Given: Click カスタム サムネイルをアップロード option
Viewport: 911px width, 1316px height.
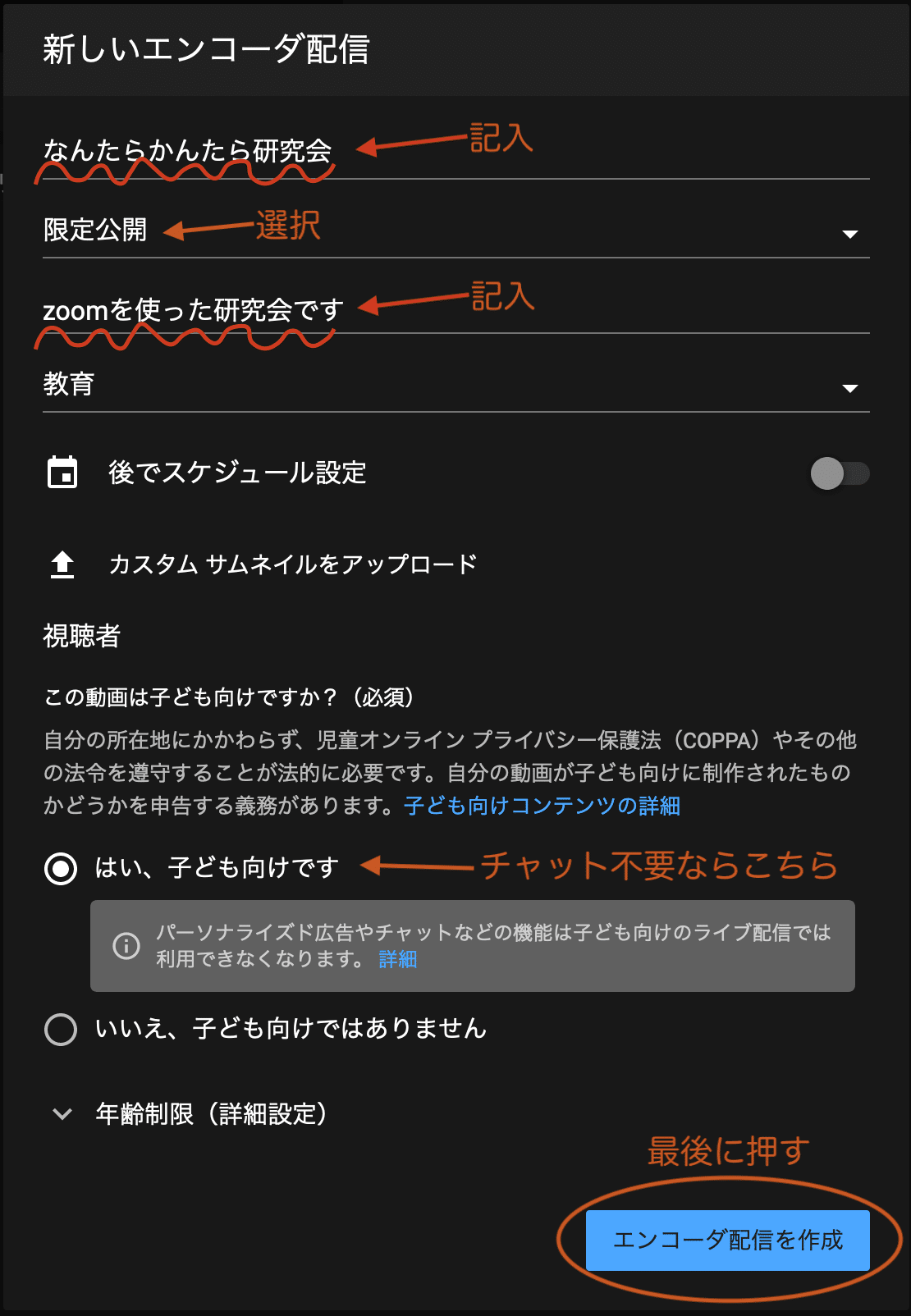Looking at the screenshot, I should [x=293, y=564].
